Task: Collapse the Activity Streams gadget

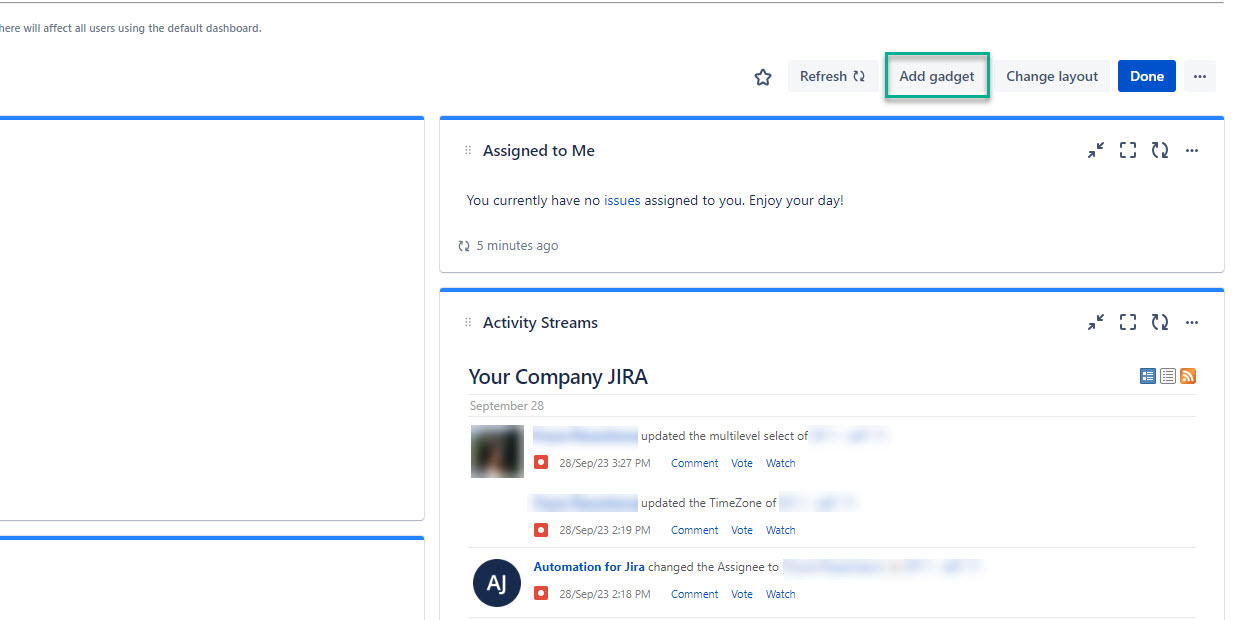Action: pyautogui.click(x=1096, y=323)
